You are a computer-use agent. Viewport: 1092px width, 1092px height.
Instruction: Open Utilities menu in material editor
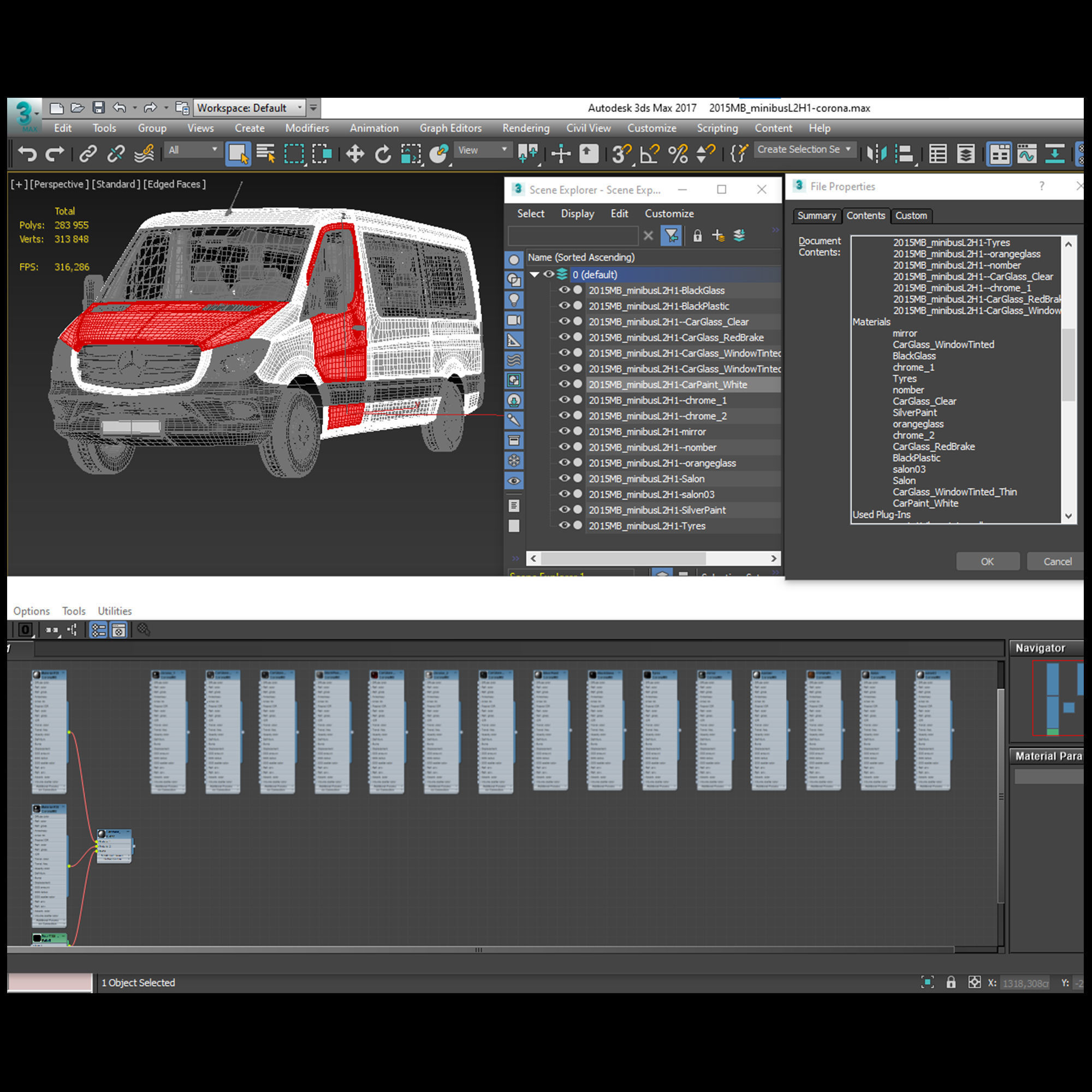click(115, 611)
